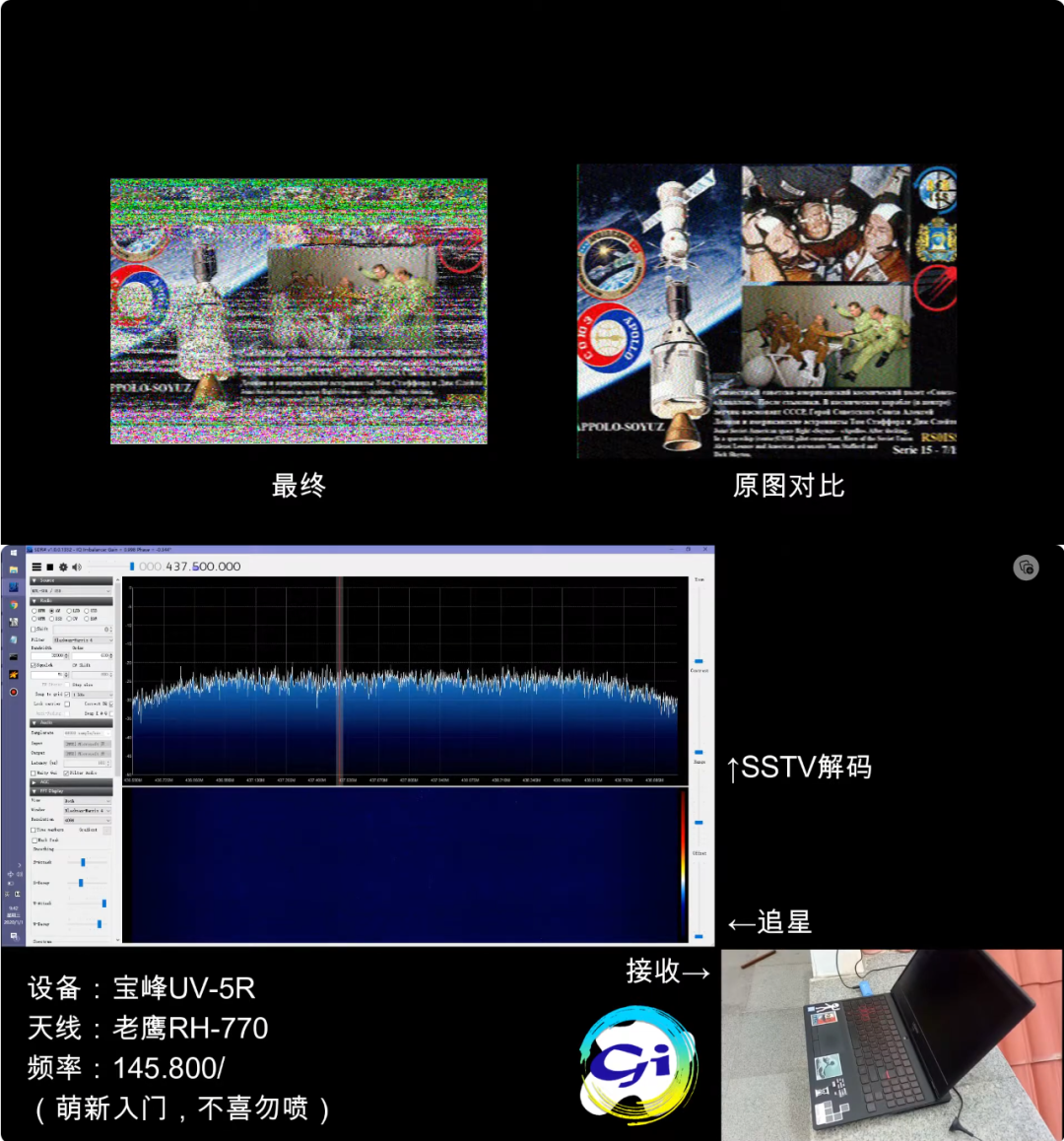Open the laptop photo thumbnail
The height and width of the screenshot is (1141, 1064).
(893, 1045)
